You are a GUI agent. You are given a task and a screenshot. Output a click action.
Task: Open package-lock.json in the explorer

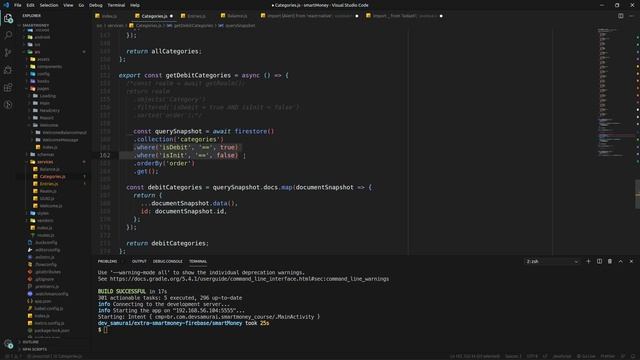coord(52,331)
